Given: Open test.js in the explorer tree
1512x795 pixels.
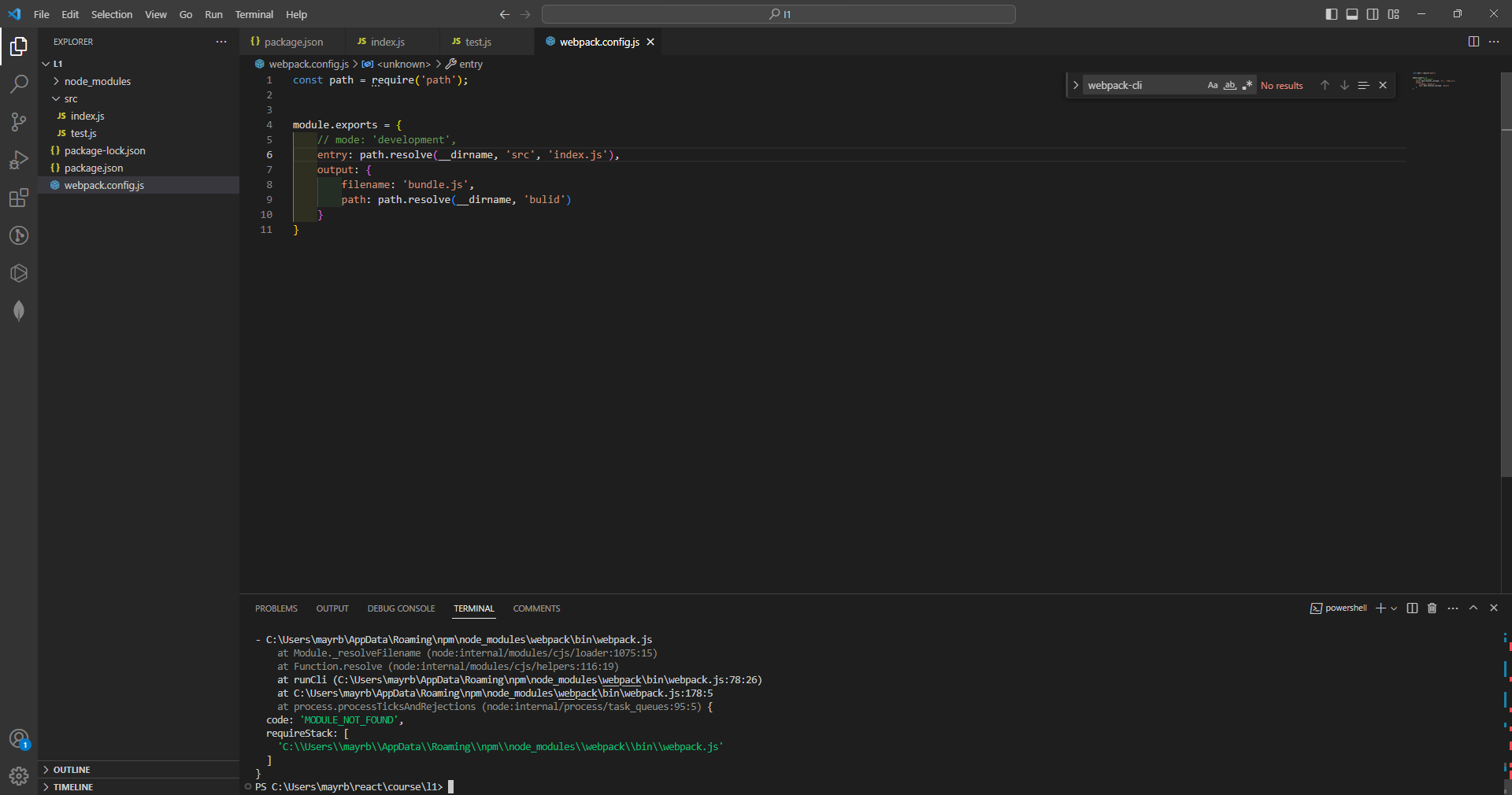Looking at the screenshot, I should [x=139, y=133].
